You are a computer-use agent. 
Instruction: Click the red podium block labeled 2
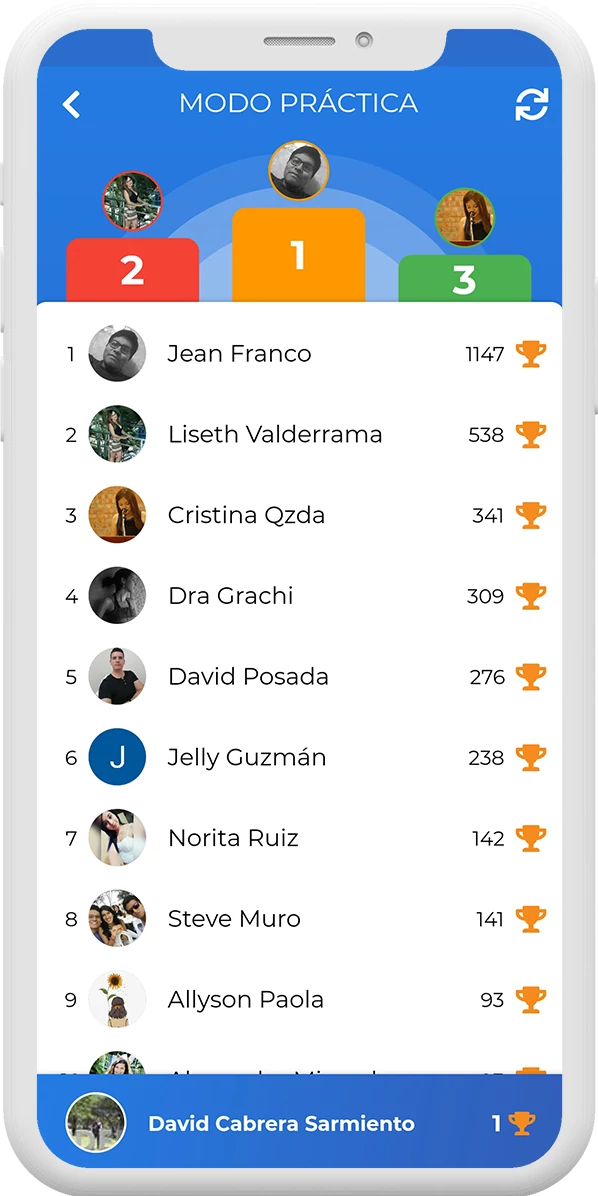coord(133,268)
